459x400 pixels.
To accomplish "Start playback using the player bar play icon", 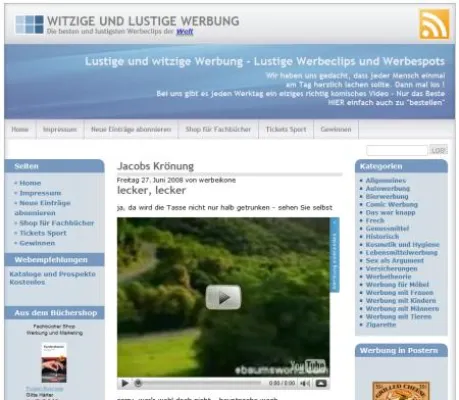I will tap(125, 383).
